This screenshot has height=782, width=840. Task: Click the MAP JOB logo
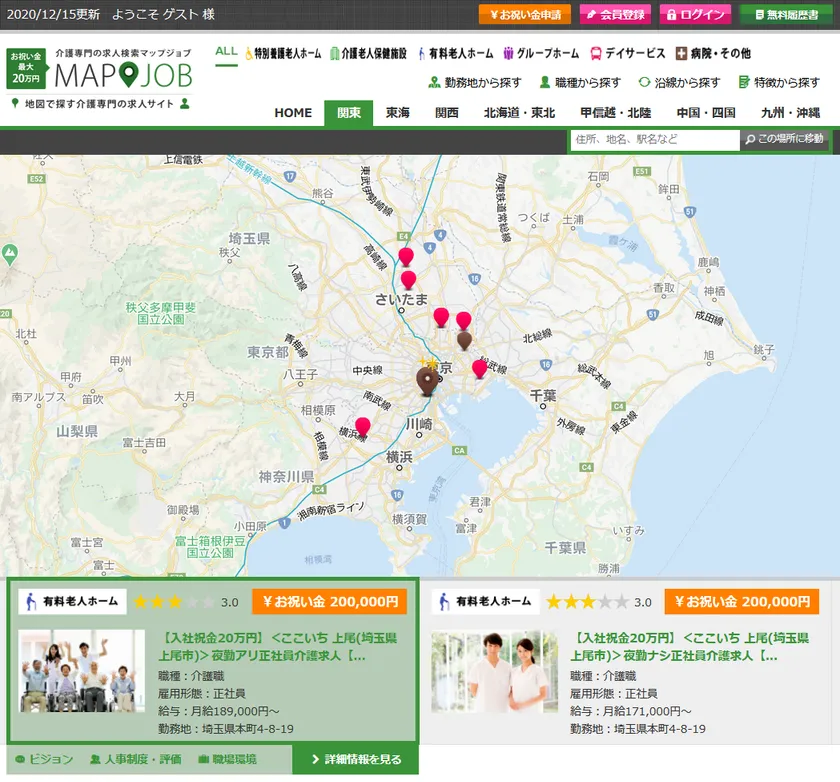pos(123,75)
